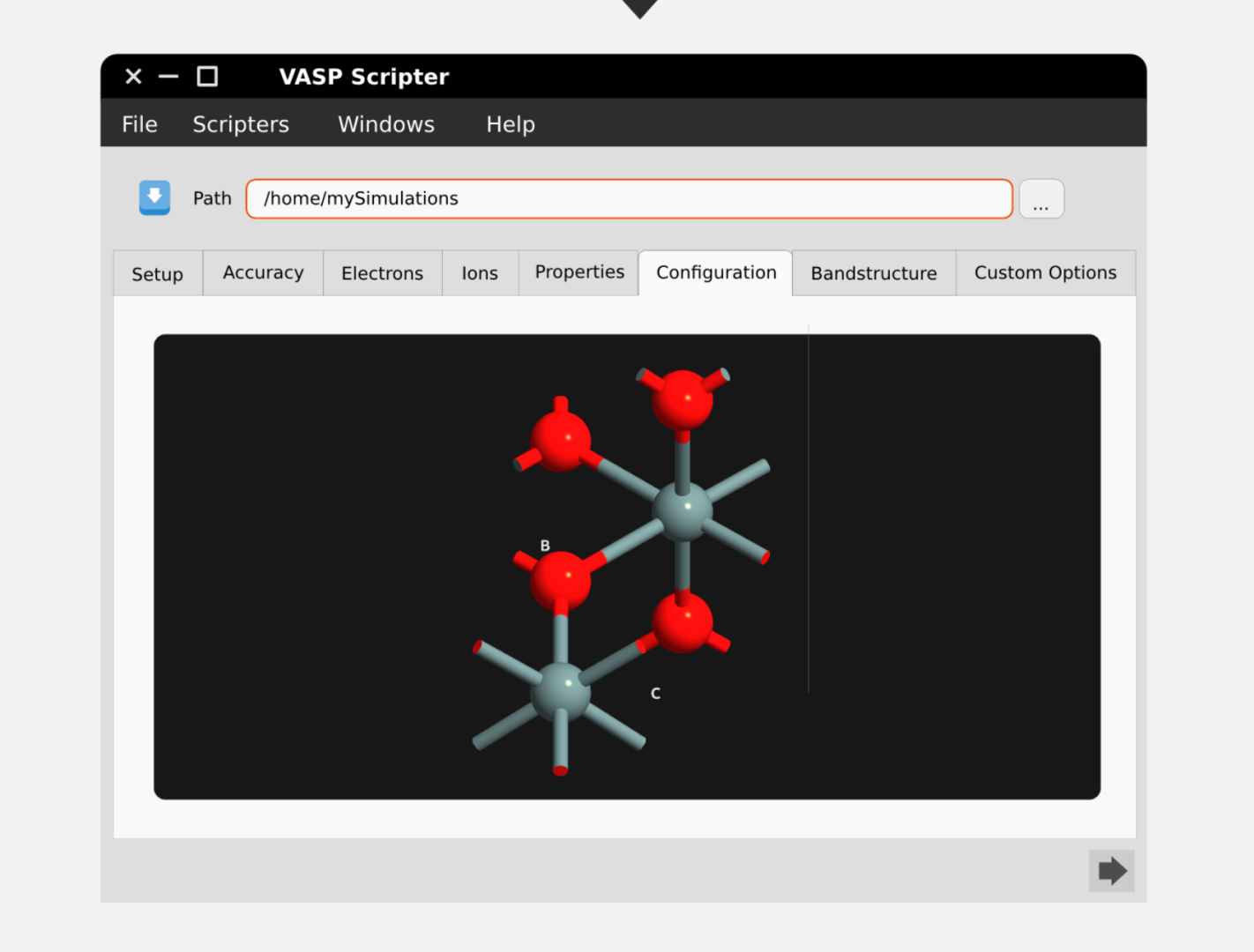Switch to the Bandstructure tab
Image resolution: width=1254 pixels, height=952 pixels.
pyautogui.click(x=874, y=273)
